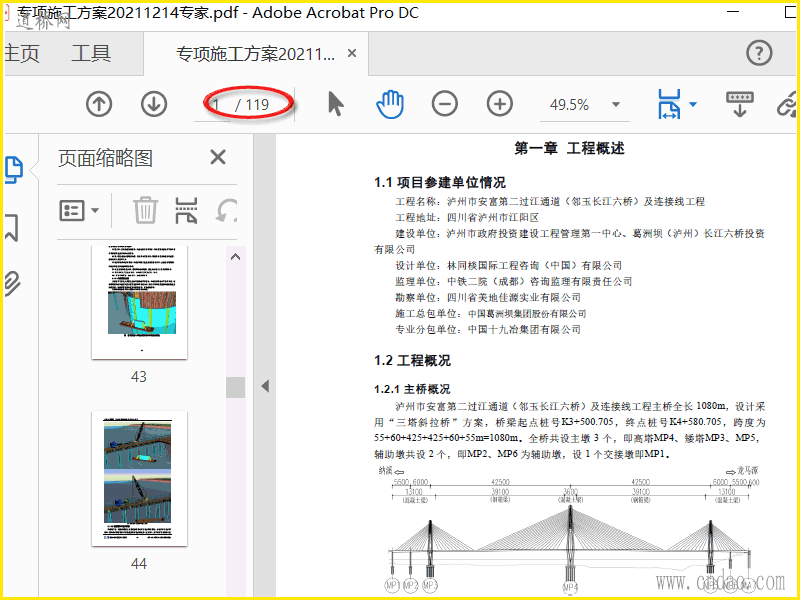The height and width of the screenshot is (600, 800).
Task: Click thumbnail scrollbar up arrow
Action: coord(235,257)
